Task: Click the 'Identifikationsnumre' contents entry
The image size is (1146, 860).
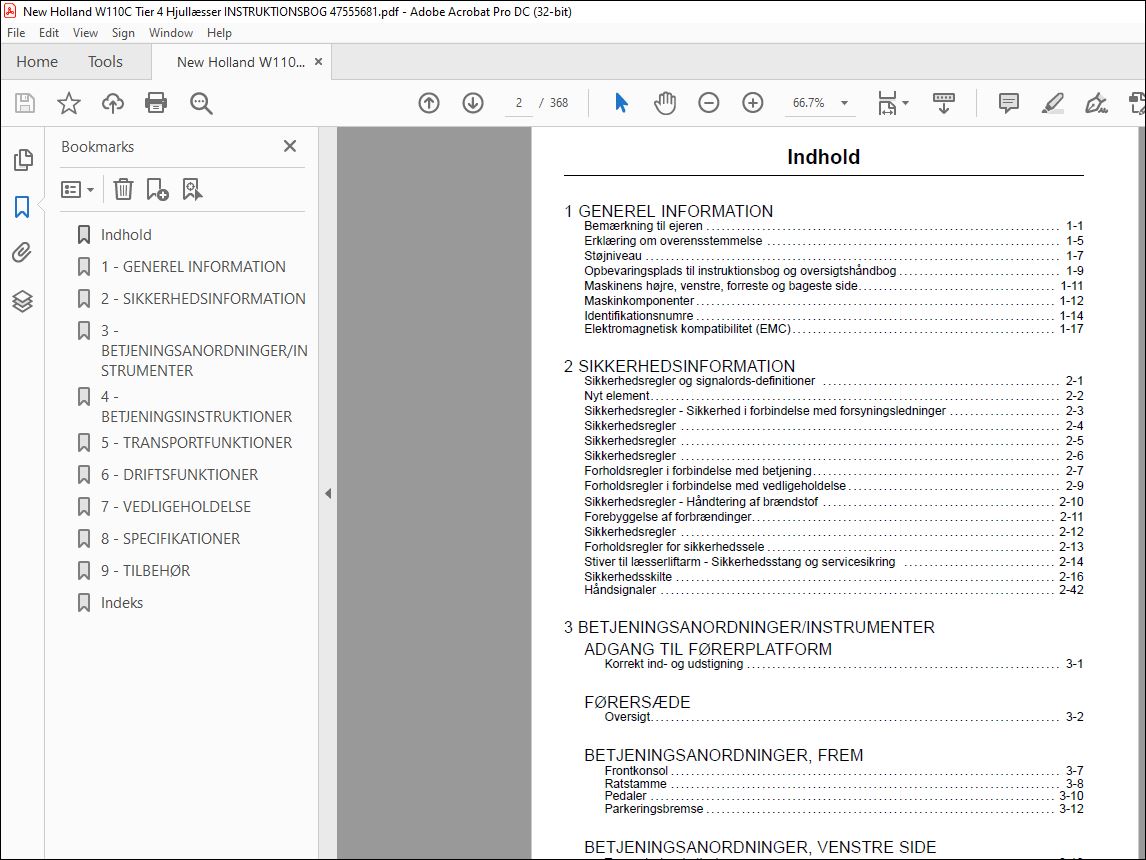Action: click(x=639, y=316)
